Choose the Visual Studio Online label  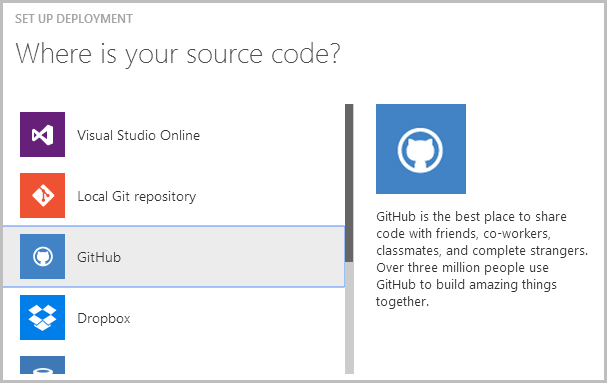coord(139,135)
